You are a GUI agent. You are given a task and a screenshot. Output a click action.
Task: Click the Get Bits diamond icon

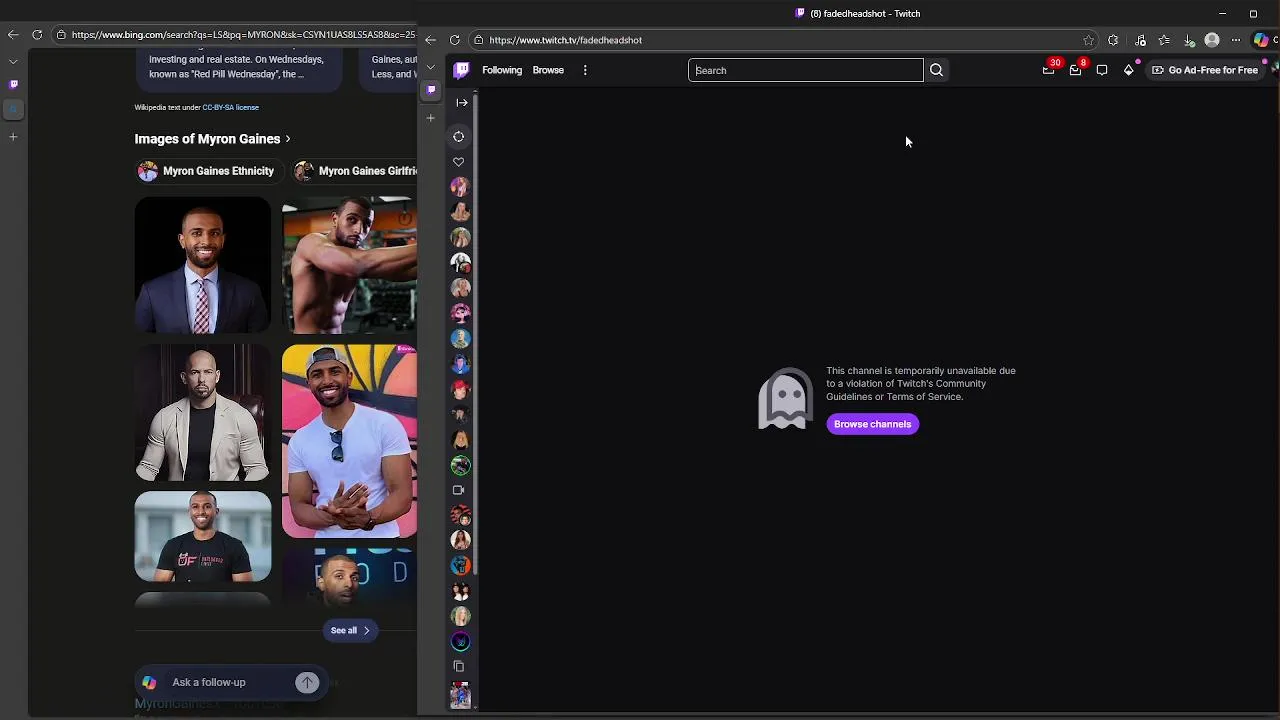point(1129,70)
